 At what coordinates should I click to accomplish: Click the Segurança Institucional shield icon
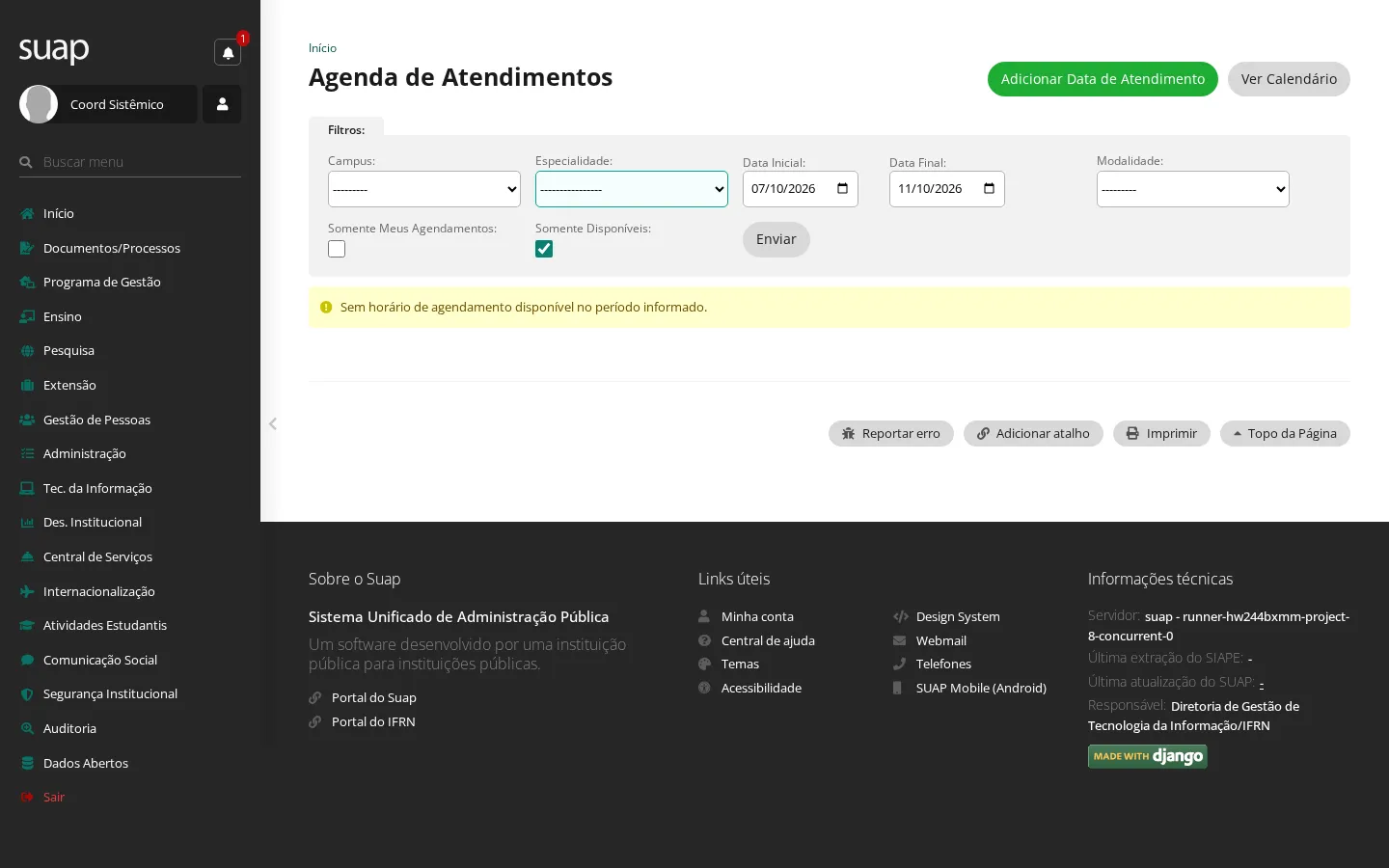click(27, 694)
